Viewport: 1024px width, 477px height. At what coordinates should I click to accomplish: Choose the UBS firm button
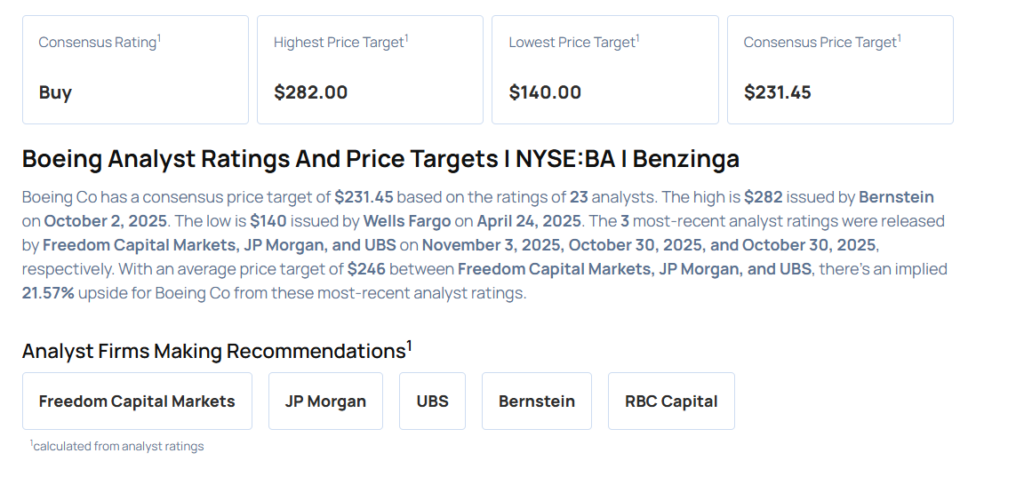432,401
